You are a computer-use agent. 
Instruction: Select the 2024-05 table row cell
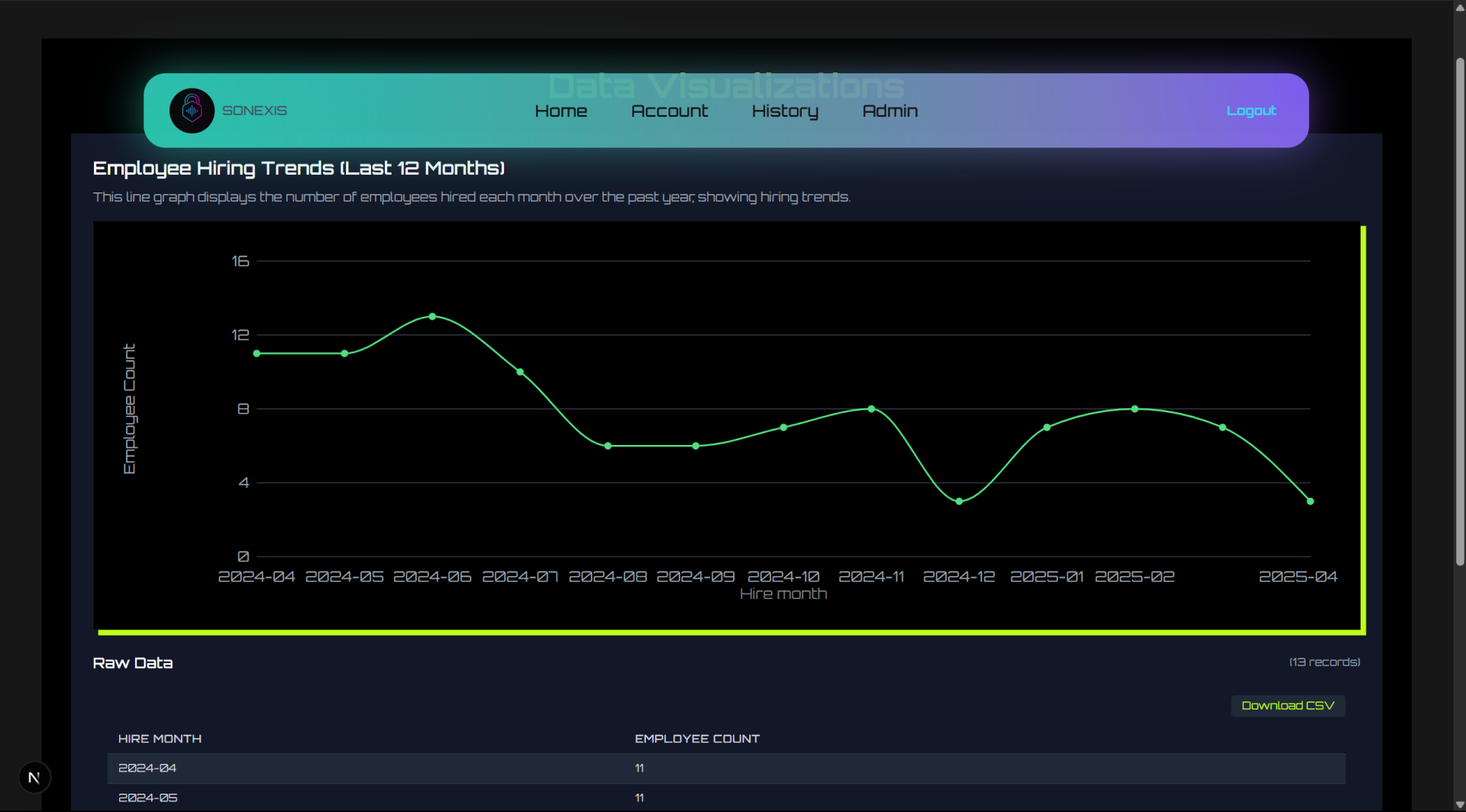[147, 798]
